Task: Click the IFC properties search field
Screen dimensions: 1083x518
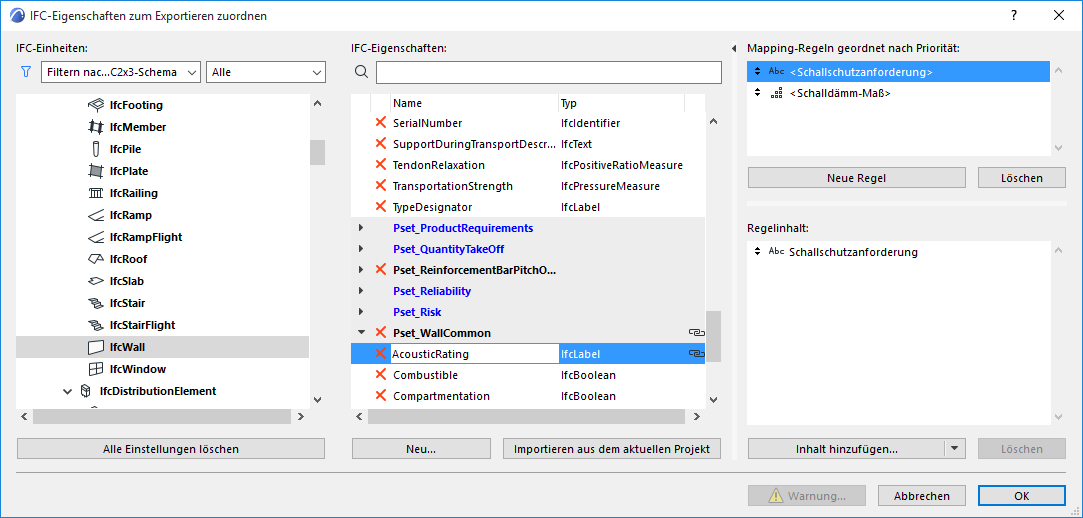Action: (548, 72)
